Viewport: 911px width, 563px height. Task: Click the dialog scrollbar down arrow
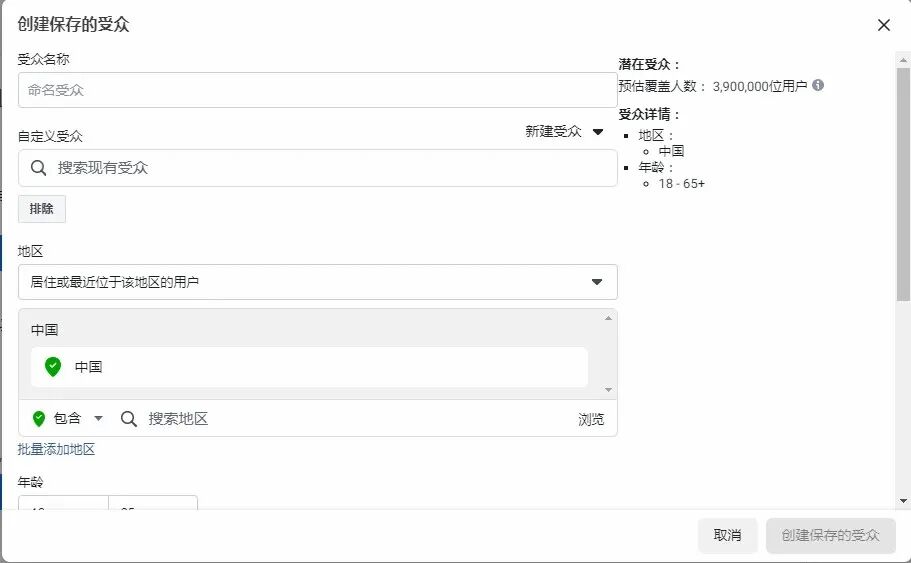tap(903, 500)
